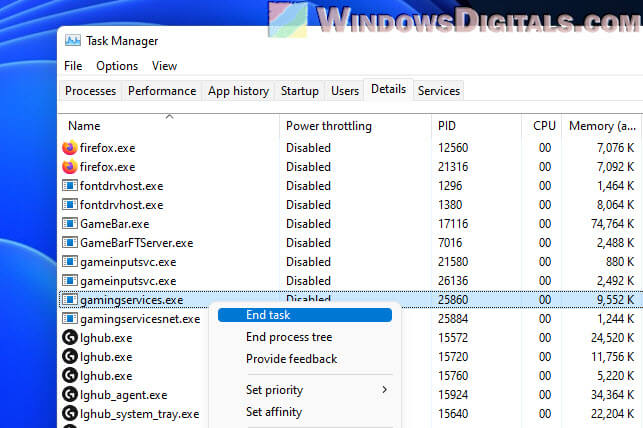
Task: Click the icon of gameinputsvc.exe PID 21580
Action: coord(70,262)
